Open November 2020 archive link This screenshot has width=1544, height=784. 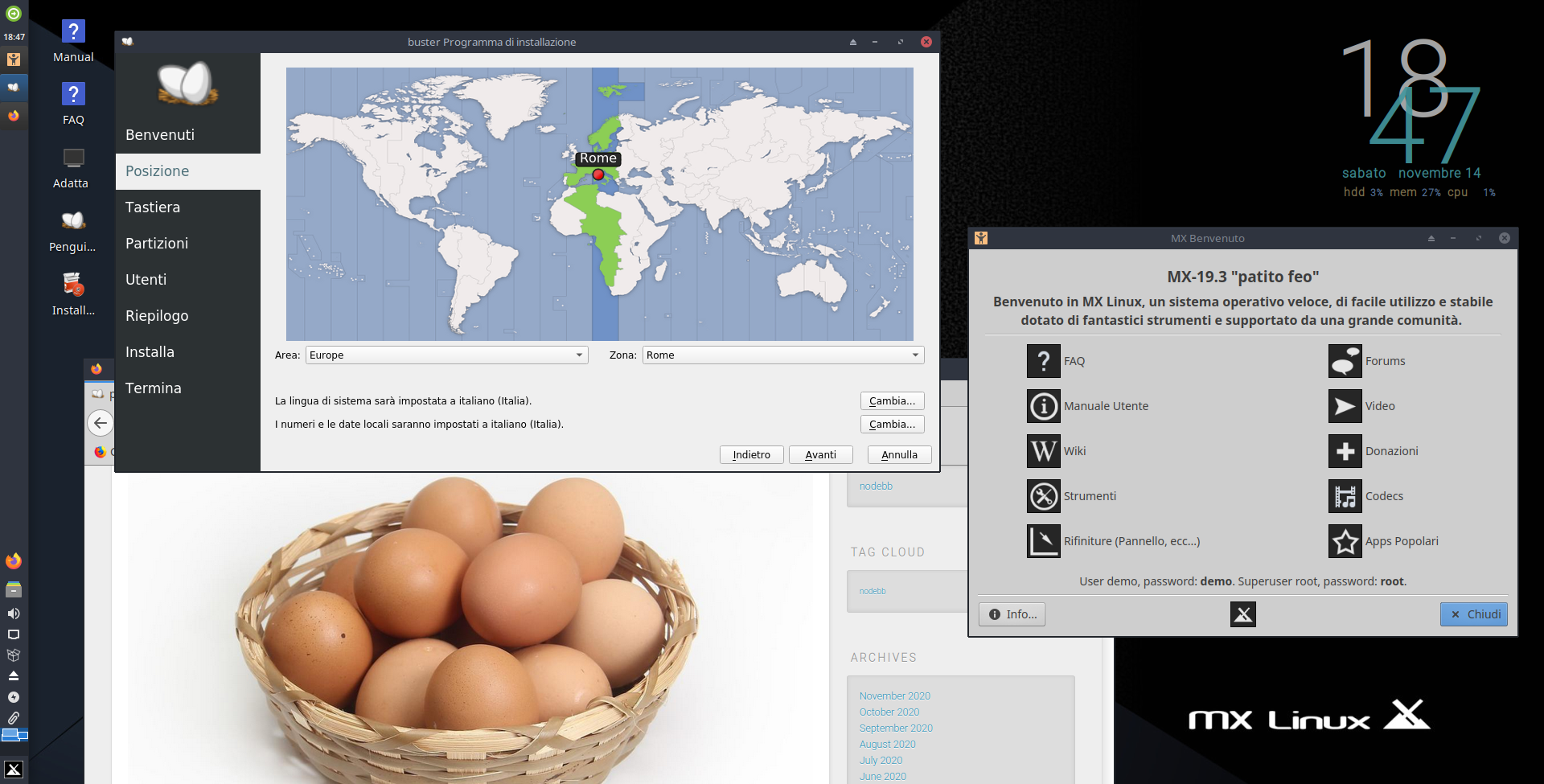(894, 696)
